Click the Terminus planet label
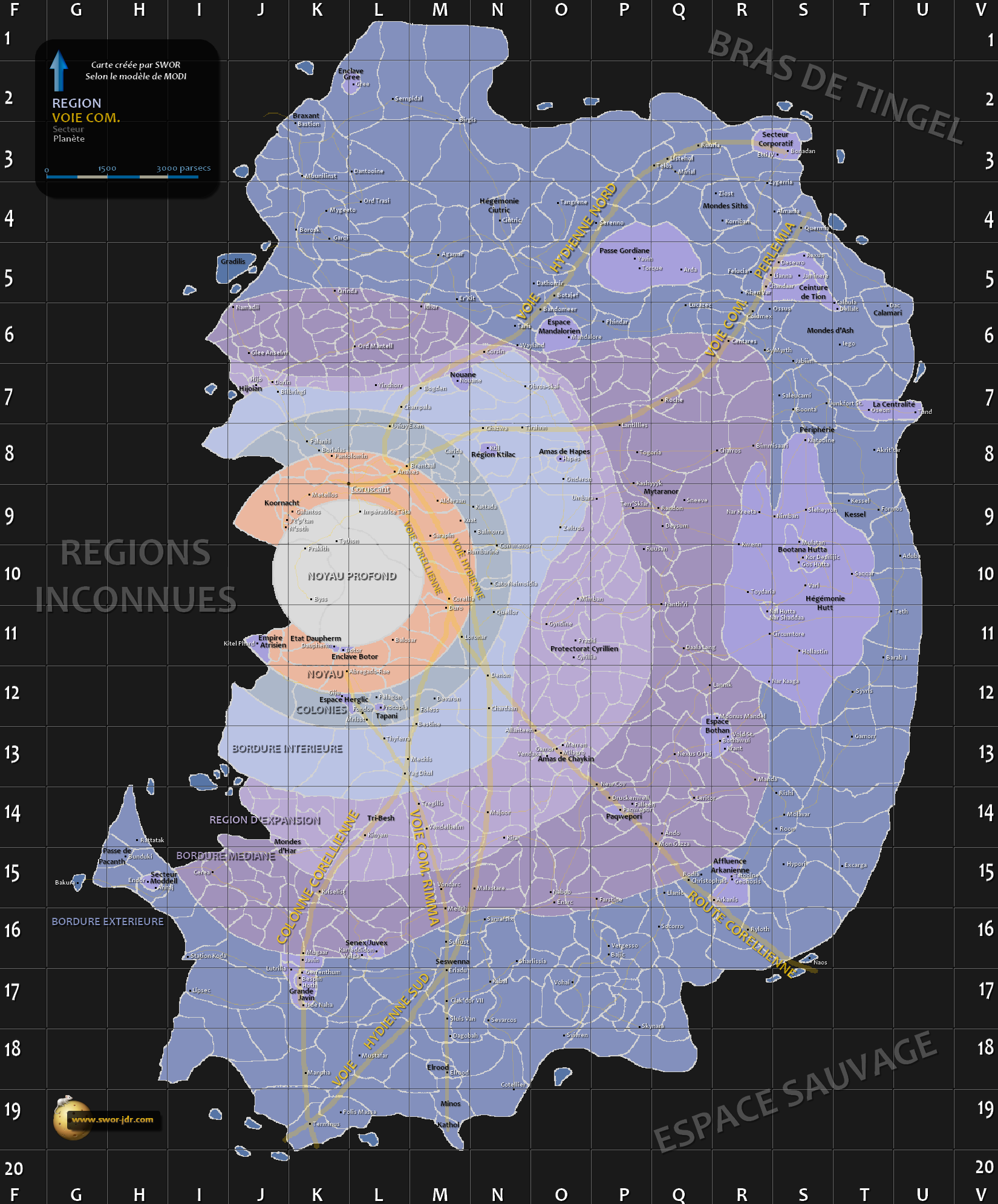Image resolution: width=998 pixels, height=1204 pixels. point(326,1124)
